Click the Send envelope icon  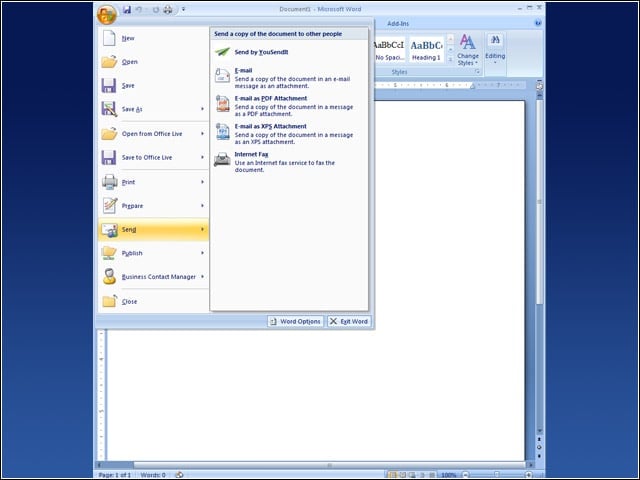click(109, 230)
